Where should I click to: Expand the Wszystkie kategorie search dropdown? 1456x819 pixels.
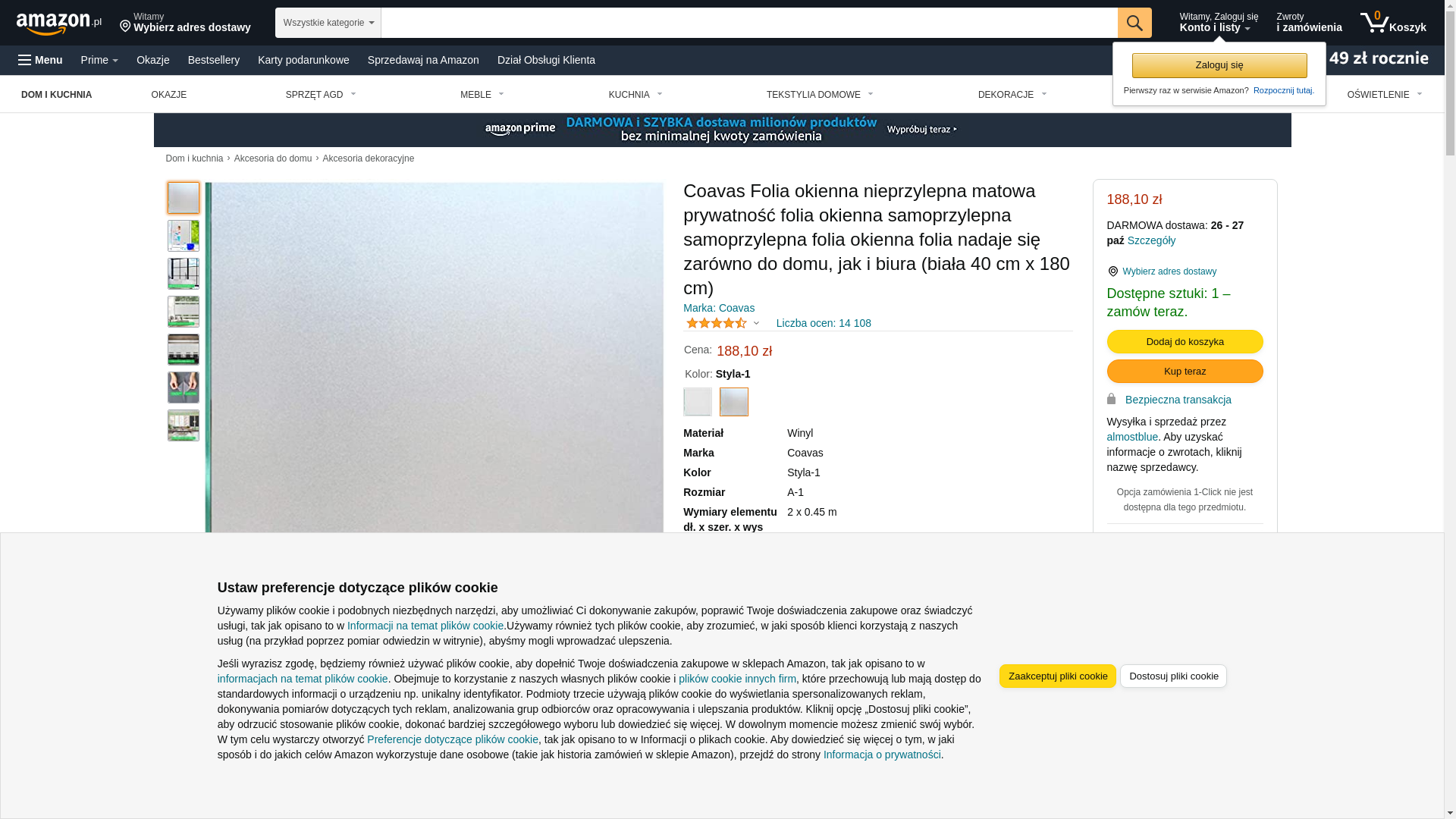(x=328, y=23)
